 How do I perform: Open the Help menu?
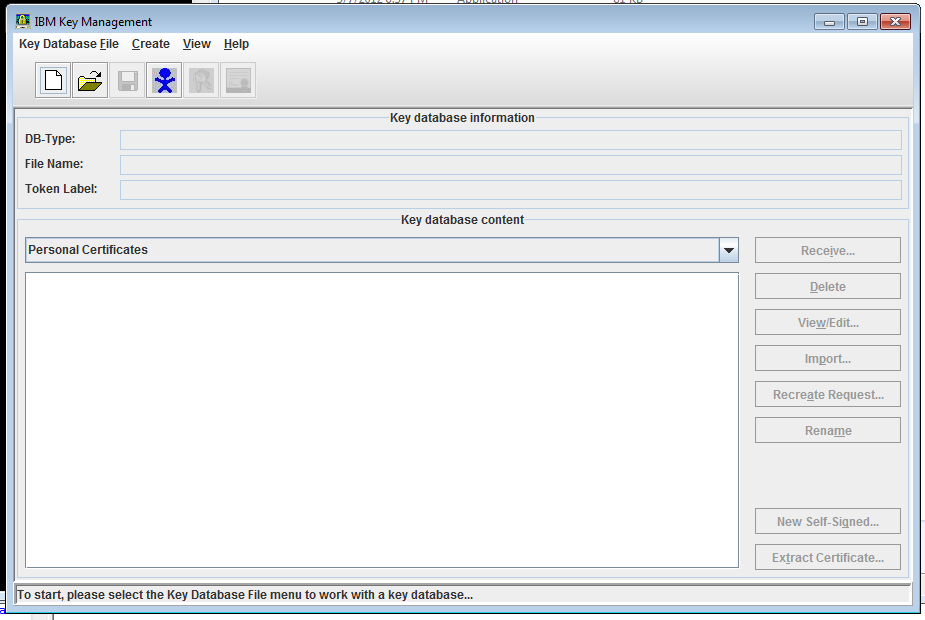(236, 44)
